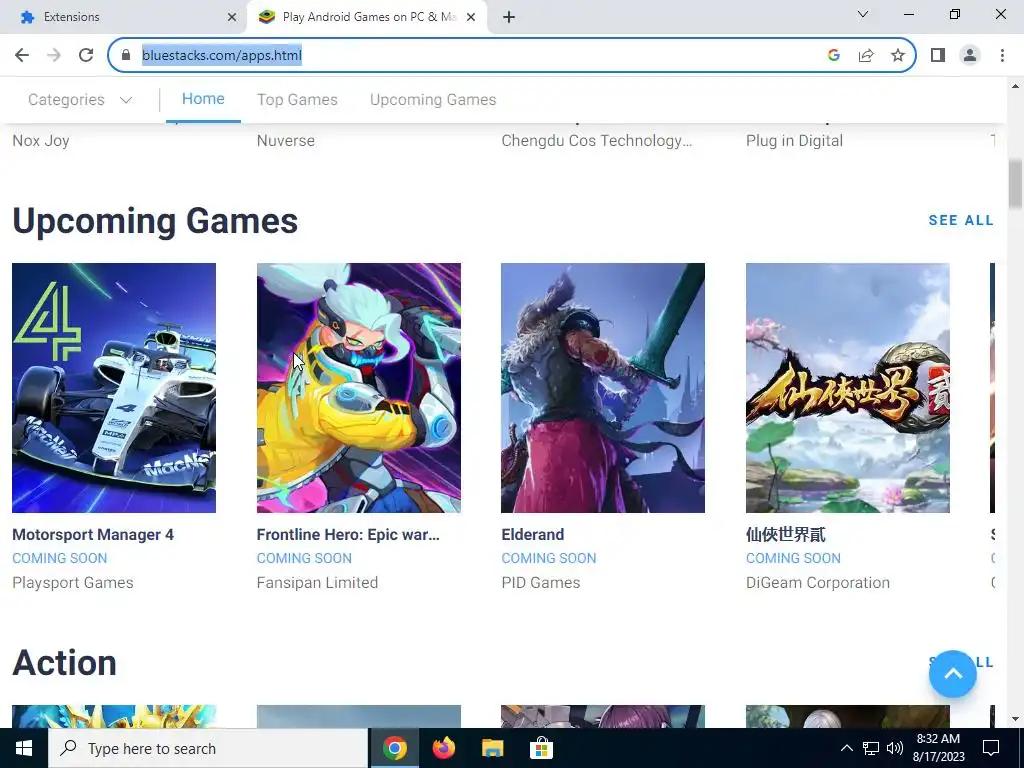Click Fansipan Limited developer name
The height and width of the screenshot is (768, 1024).
click(317, 583)
